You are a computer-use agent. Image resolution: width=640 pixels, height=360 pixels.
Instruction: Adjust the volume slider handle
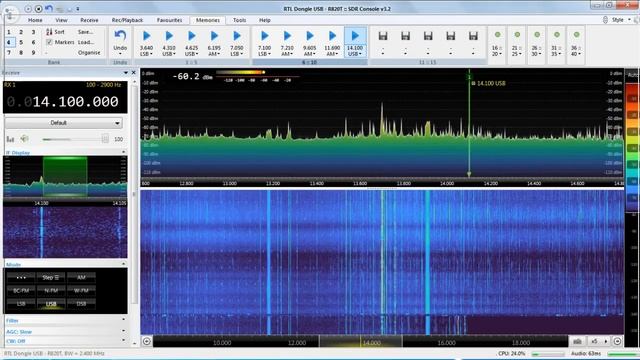[105, 139]
